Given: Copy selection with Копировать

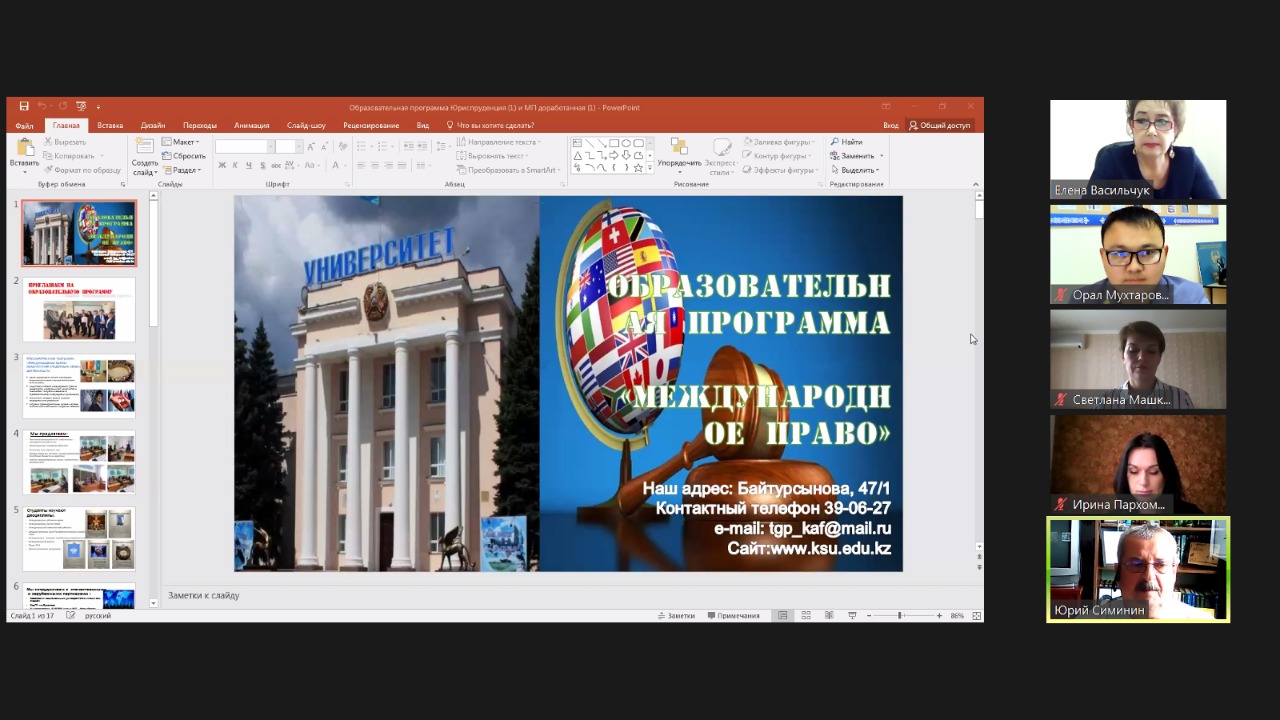Looking at the screenshot, I should coord(68,156).
